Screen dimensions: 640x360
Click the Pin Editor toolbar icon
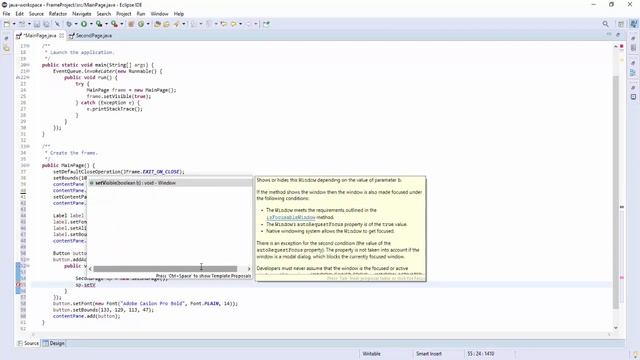pos(266,24)
